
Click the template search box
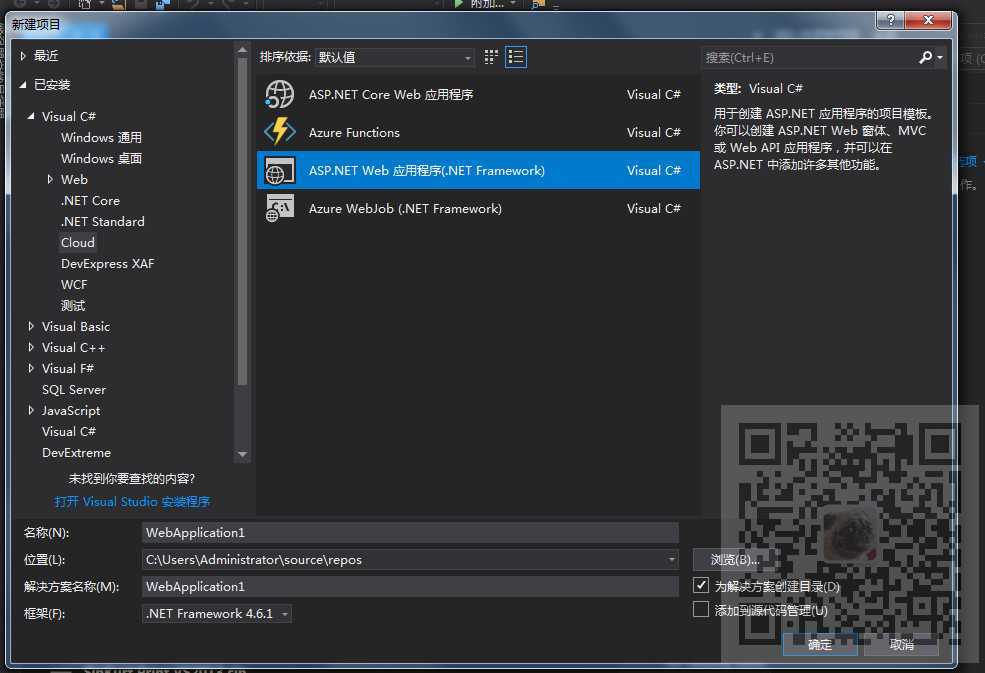pos(809,57)
